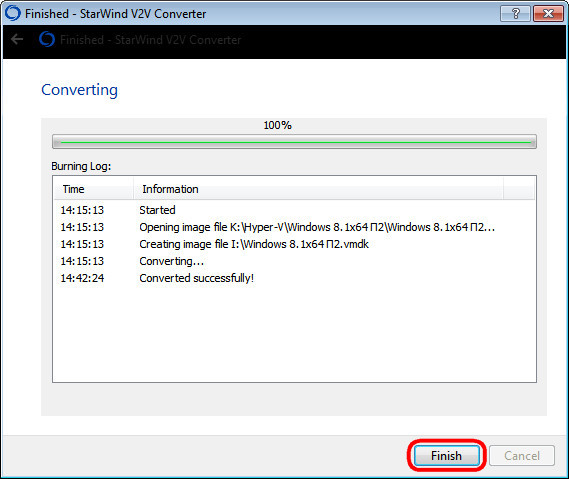This screenshot has width=569, height=479.
Task: Click the disabled Cancel button
Action: [x=521, y=455]
